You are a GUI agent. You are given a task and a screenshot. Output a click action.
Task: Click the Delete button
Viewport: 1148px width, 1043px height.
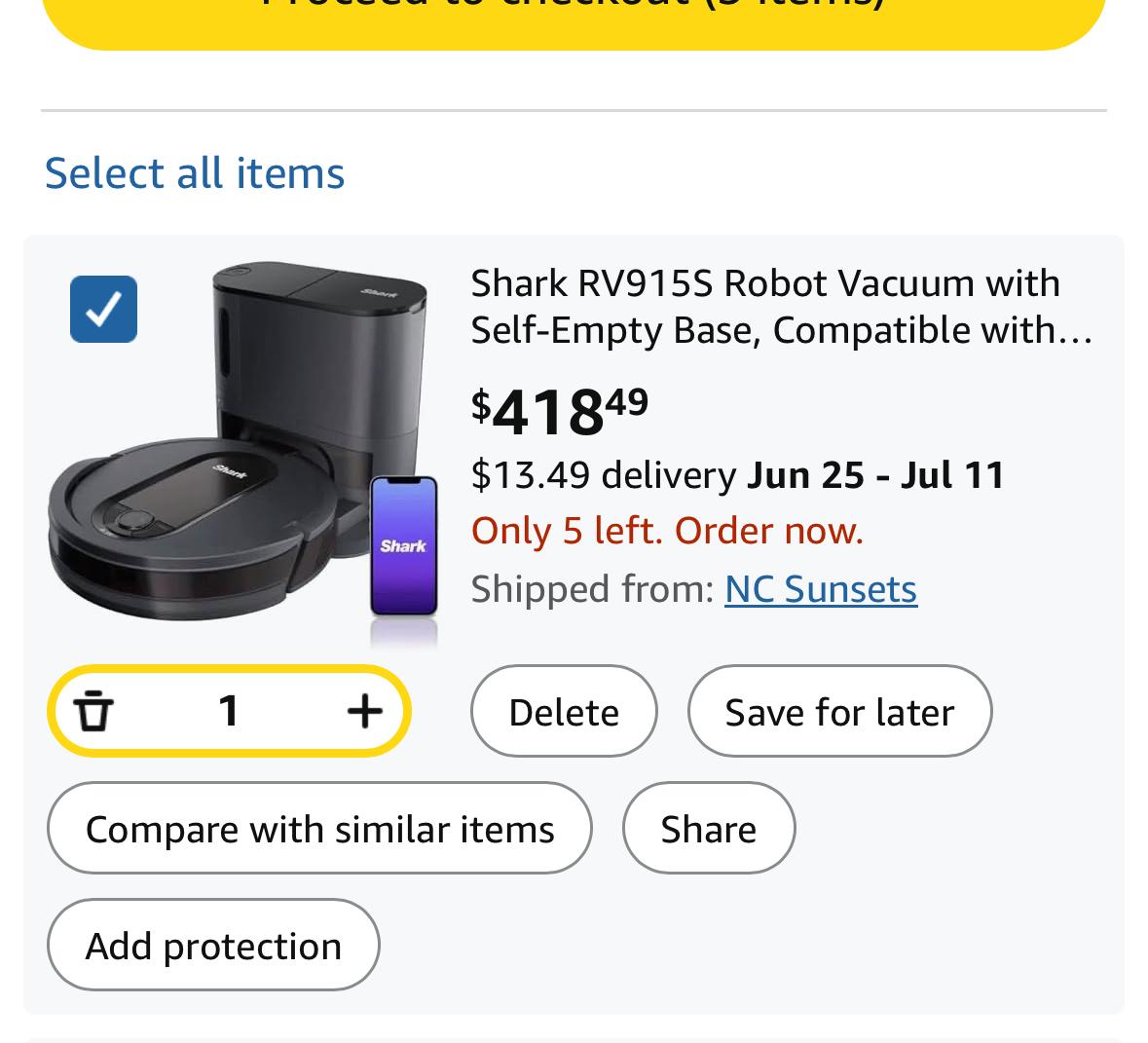click(564, 711)
